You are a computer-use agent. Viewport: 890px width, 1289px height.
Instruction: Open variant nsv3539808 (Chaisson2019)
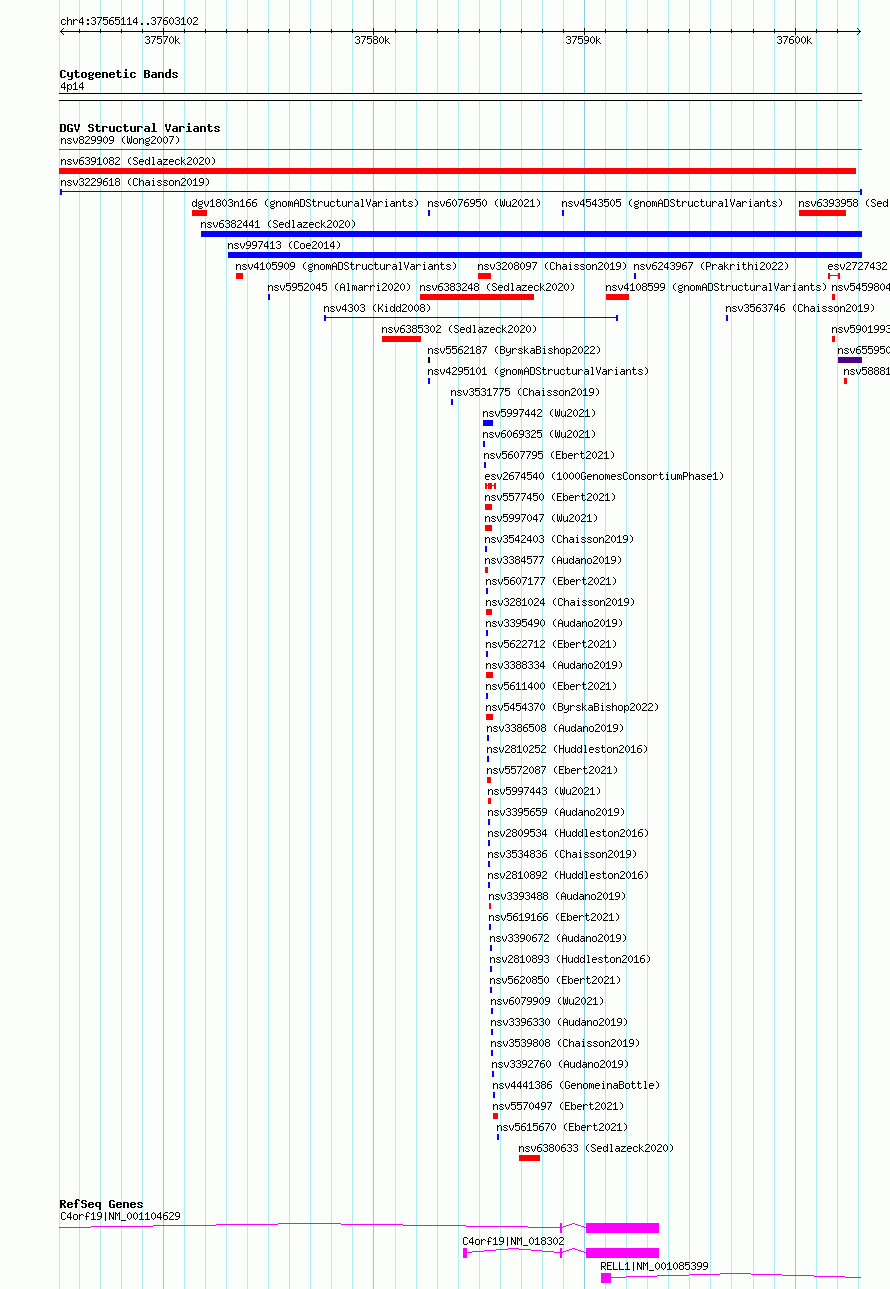tap(566, 1043)
